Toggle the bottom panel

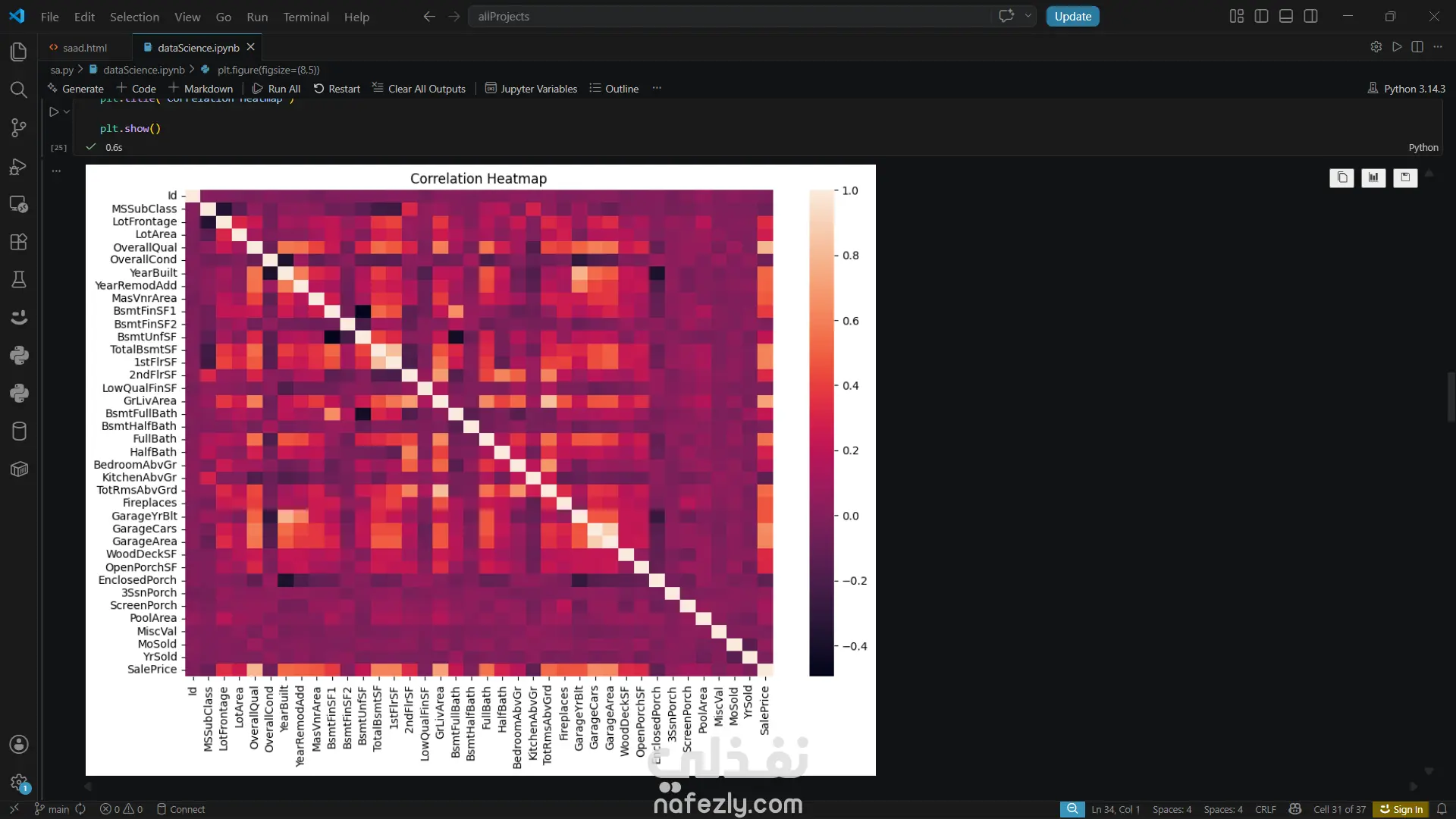click(x=1286, y=16)
